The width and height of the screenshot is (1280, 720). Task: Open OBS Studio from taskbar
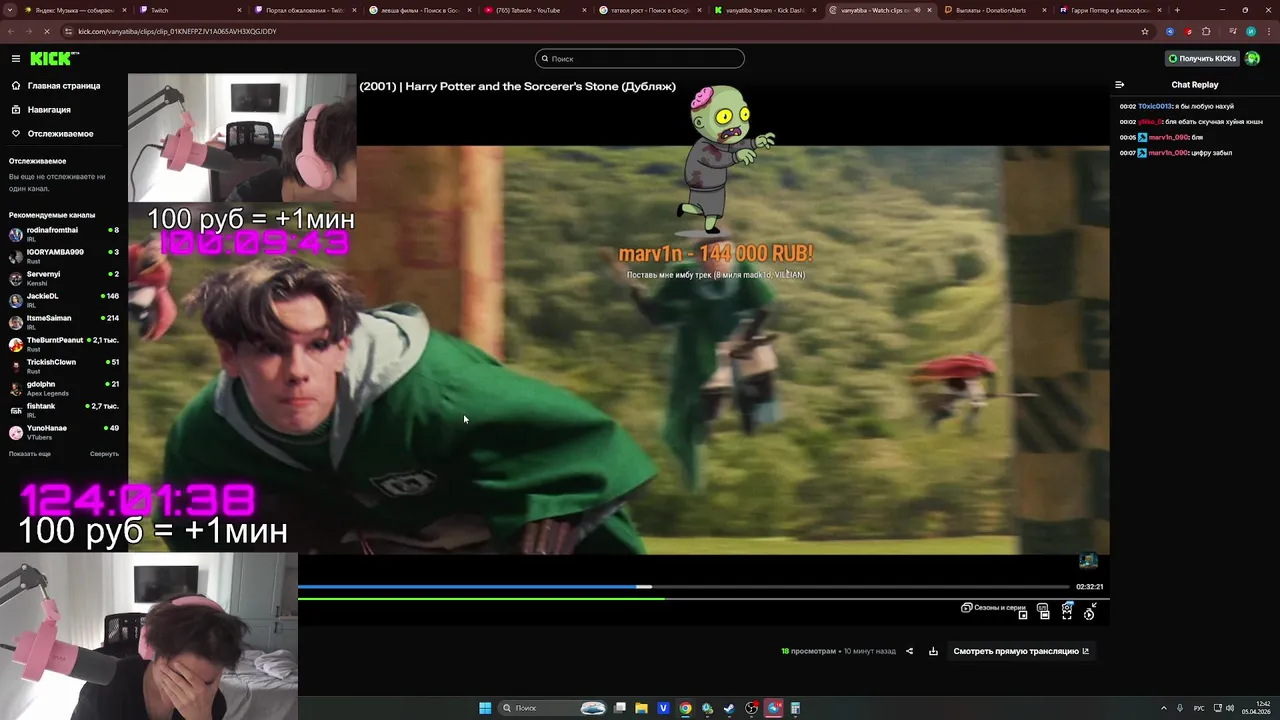pos(751,708)
